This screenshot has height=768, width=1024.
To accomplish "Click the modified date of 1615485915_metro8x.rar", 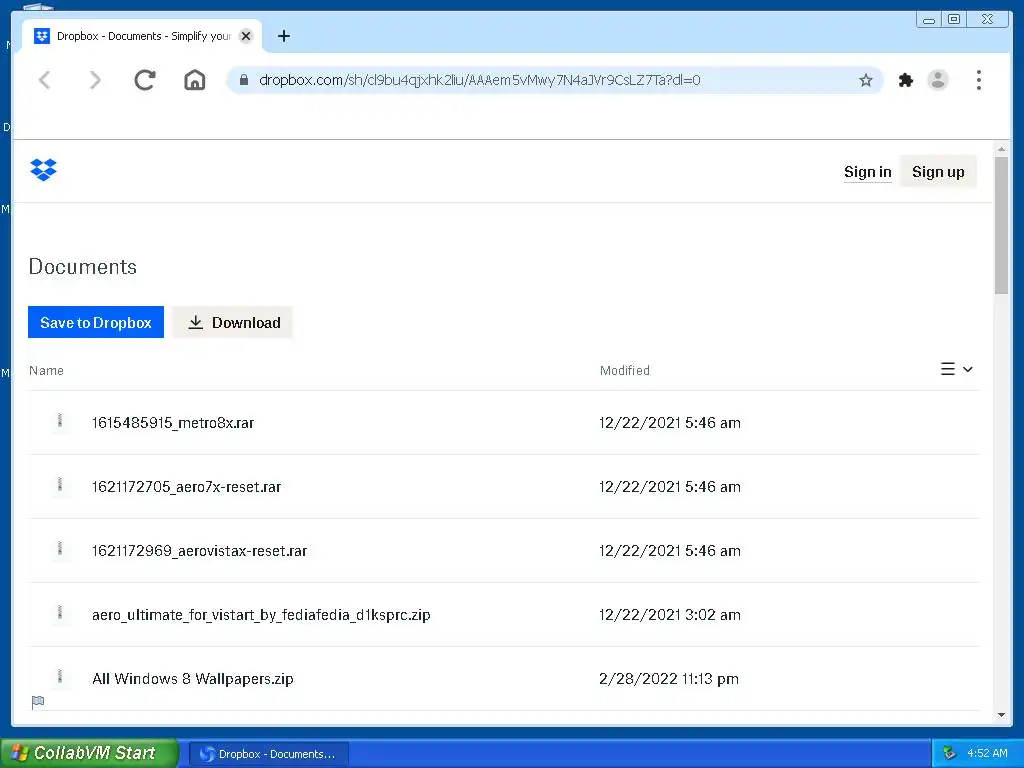I will (670, 423).
